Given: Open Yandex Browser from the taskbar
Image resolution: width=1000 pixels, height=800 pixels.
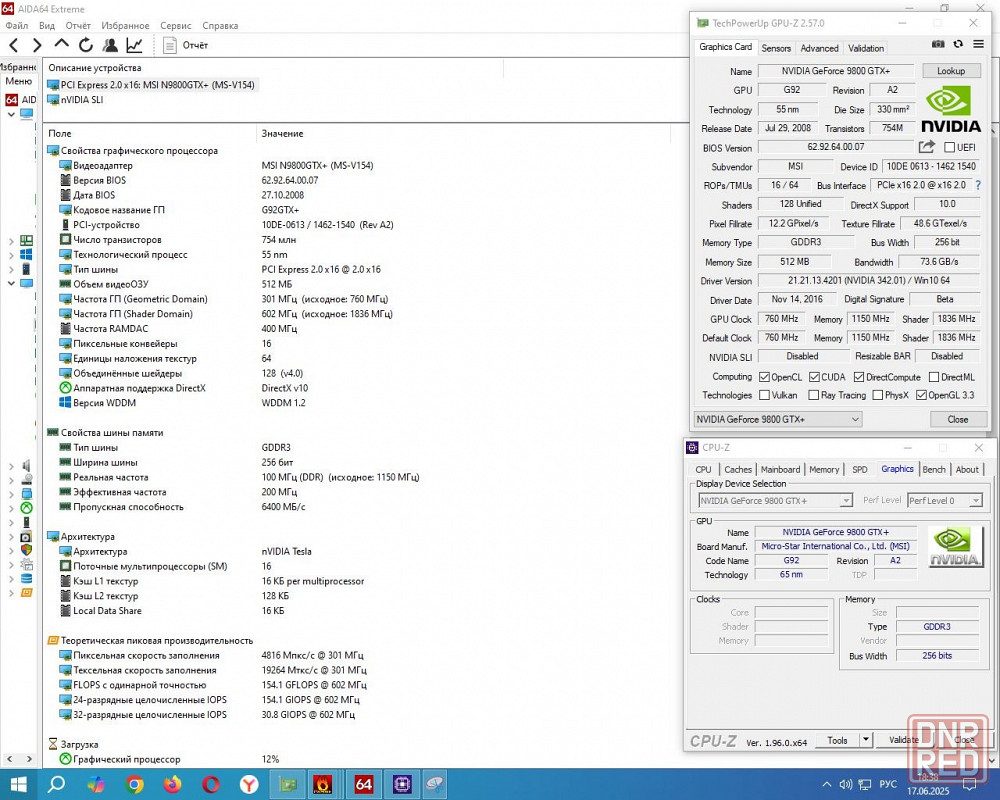Looking at the screenshot, I should pyautogui.click(x=249, y=784).
